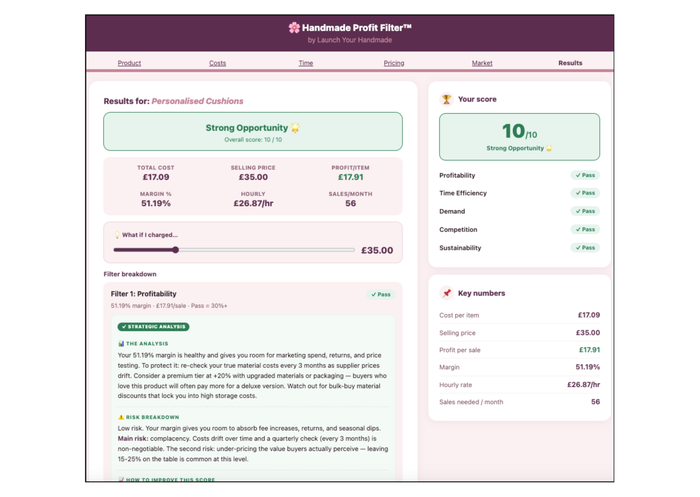Screen dimensions: 700x497
Task: Click the Filter breakdown heading
Action: pos(130,274)
